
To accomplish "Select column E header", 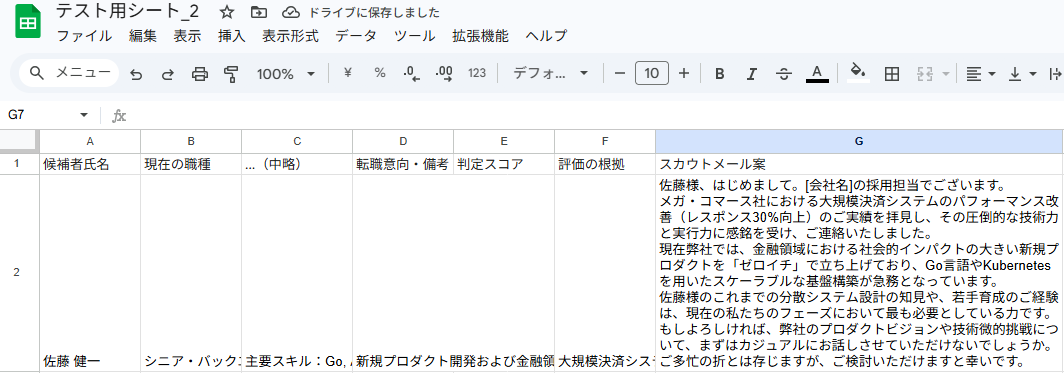I will (x=504, y=141).
